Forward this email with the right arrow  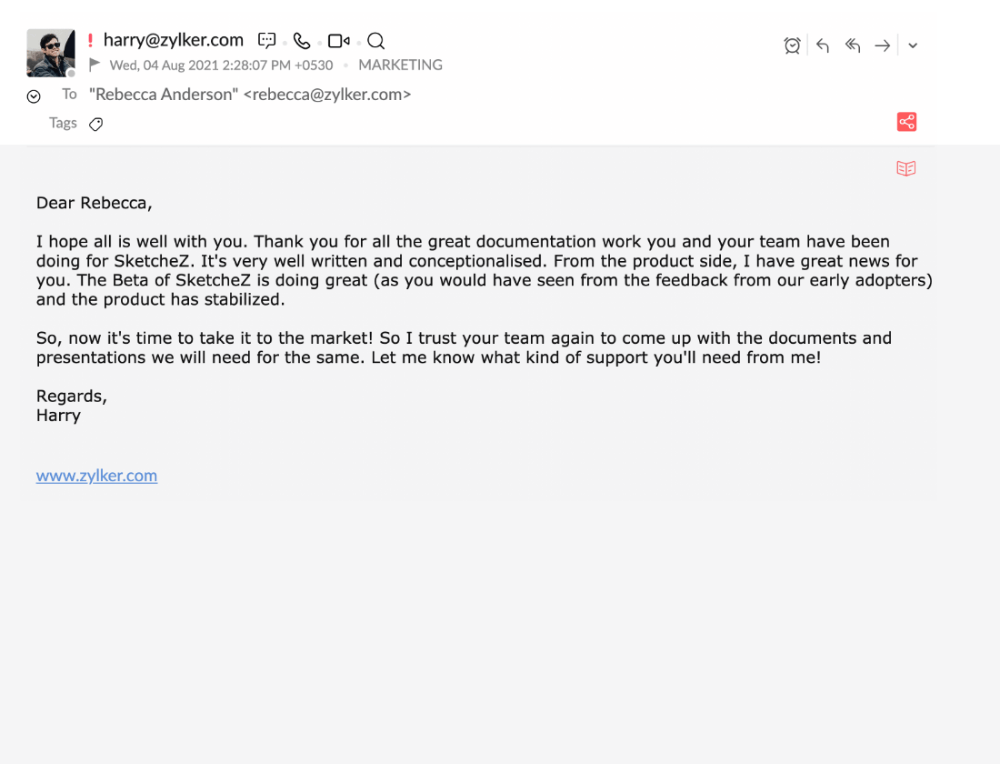point(882,45)
